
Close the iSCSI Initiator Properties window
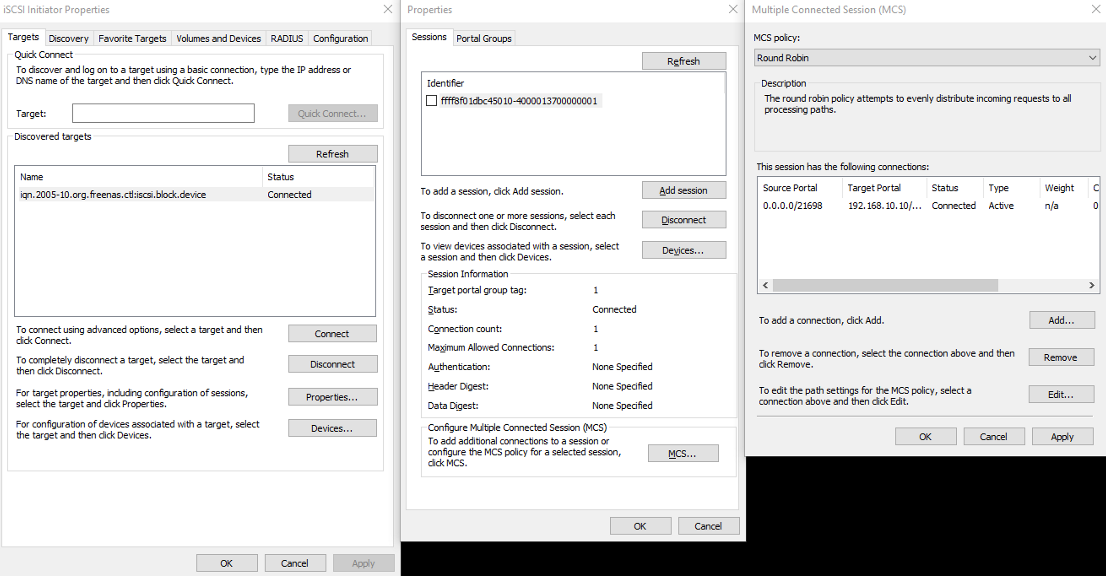coord(387,9)
